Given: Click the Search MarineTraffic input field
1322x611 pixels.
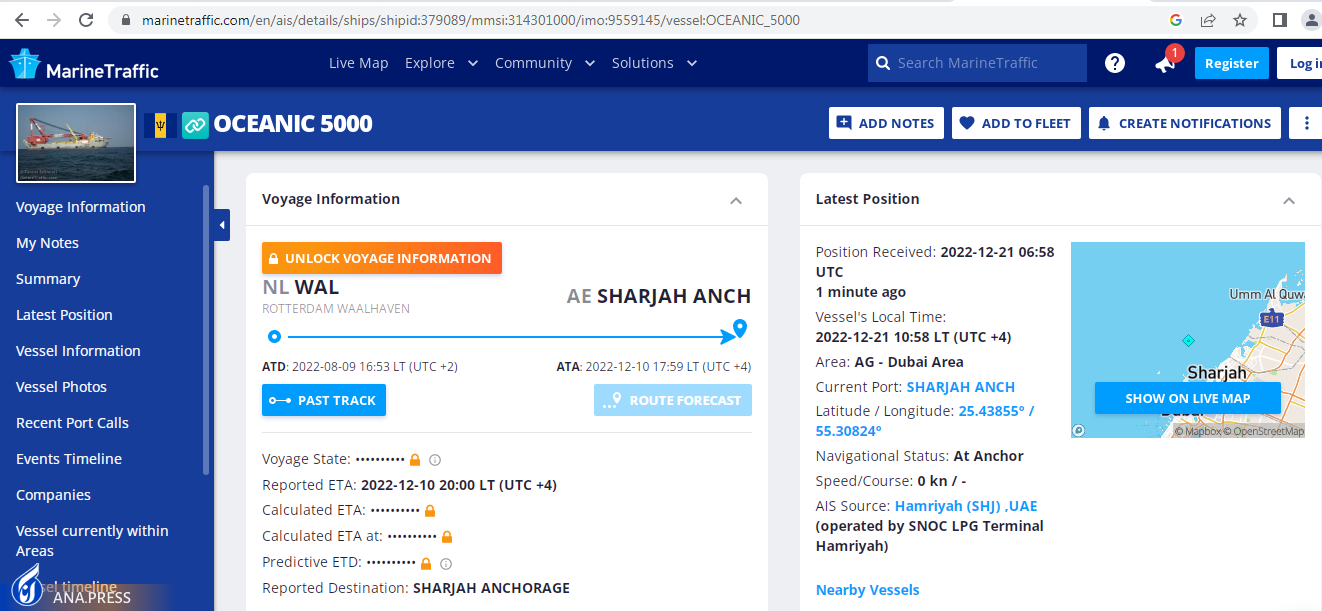Looking at the screenshot, I should (x=986, y=63).
